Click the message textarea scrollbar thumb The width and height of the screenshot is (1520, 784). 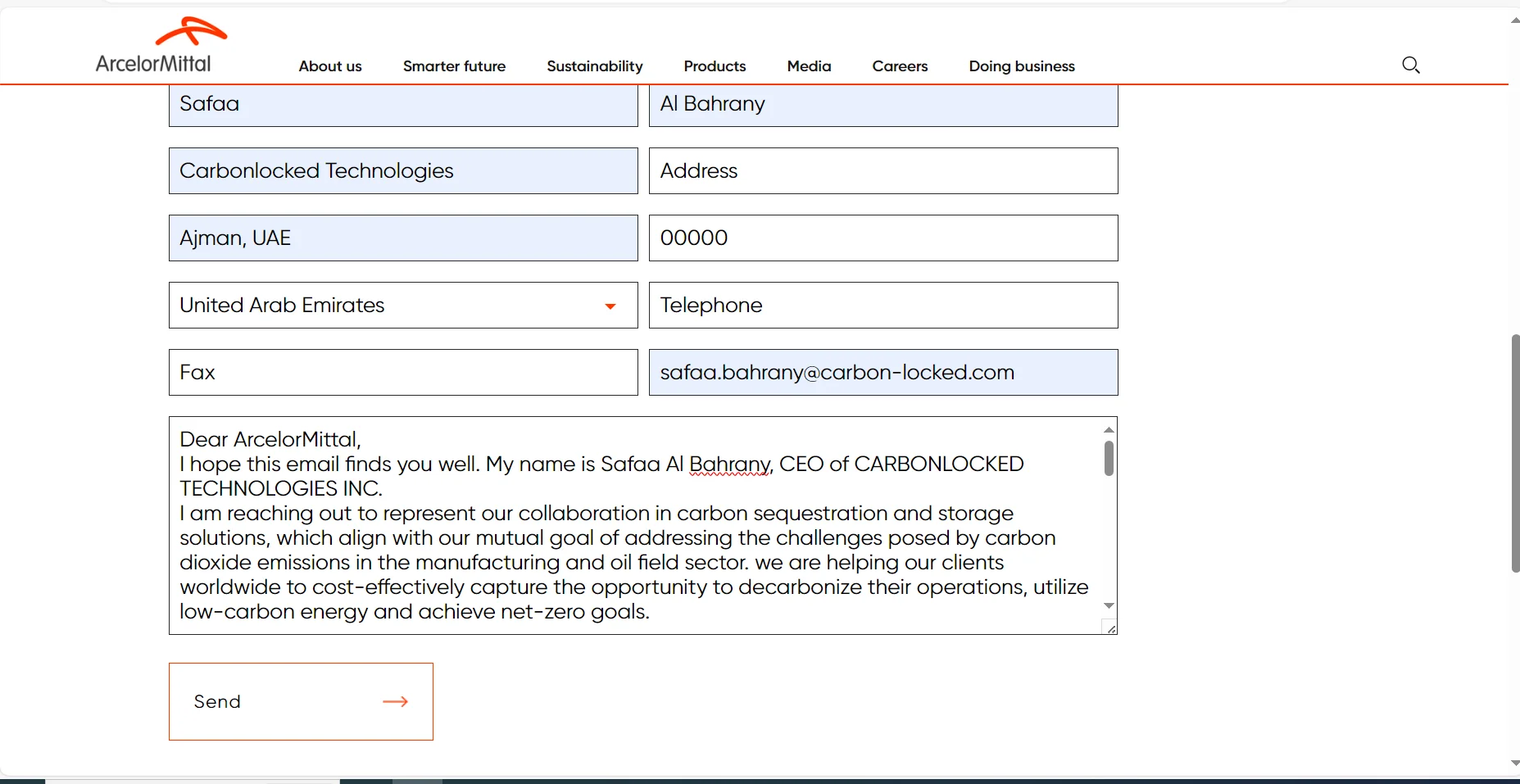[x=1109, y=458]
